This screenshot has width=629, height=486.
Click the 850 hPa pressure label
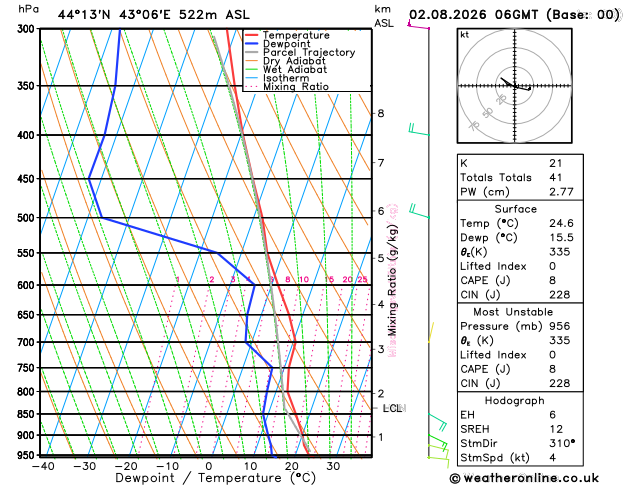pos(28,414)
